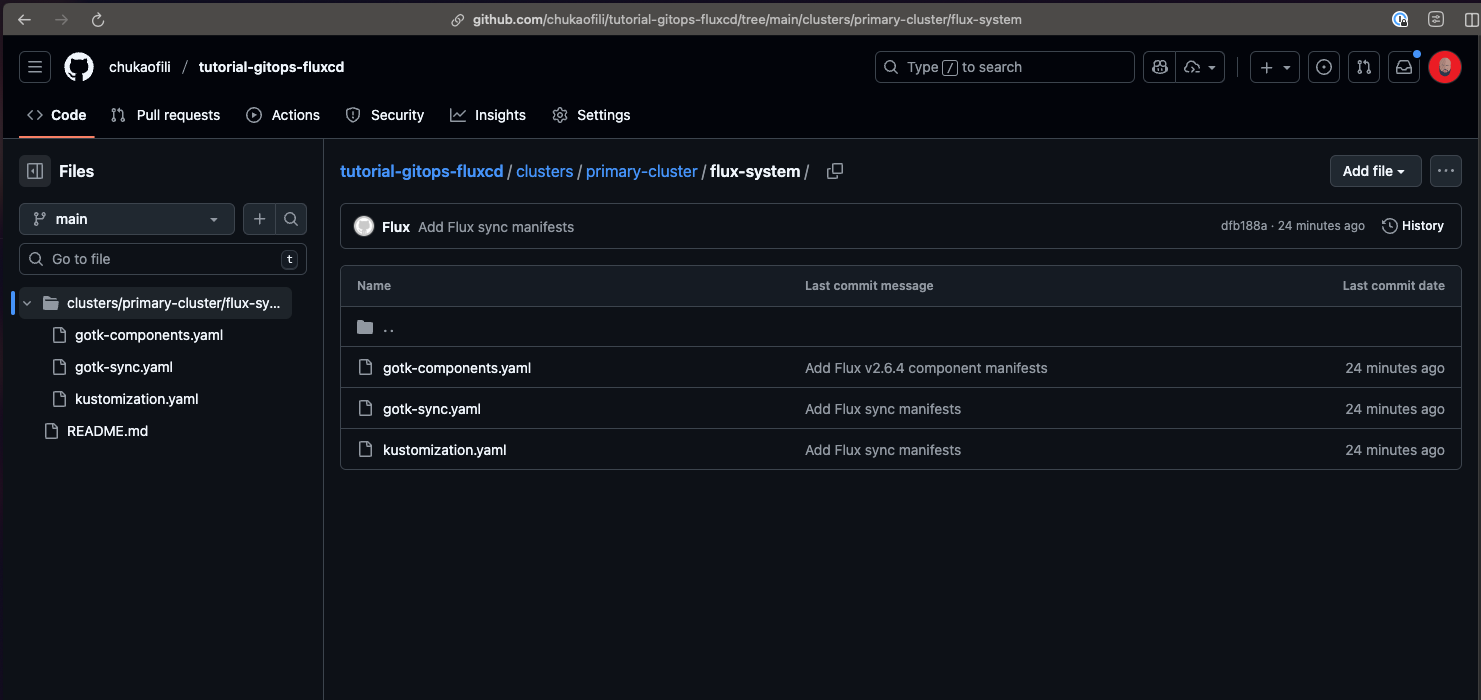Viewport: 1481px width, 700px height.
Task: Click the Flux author name in commit bar
Action: 396,227
